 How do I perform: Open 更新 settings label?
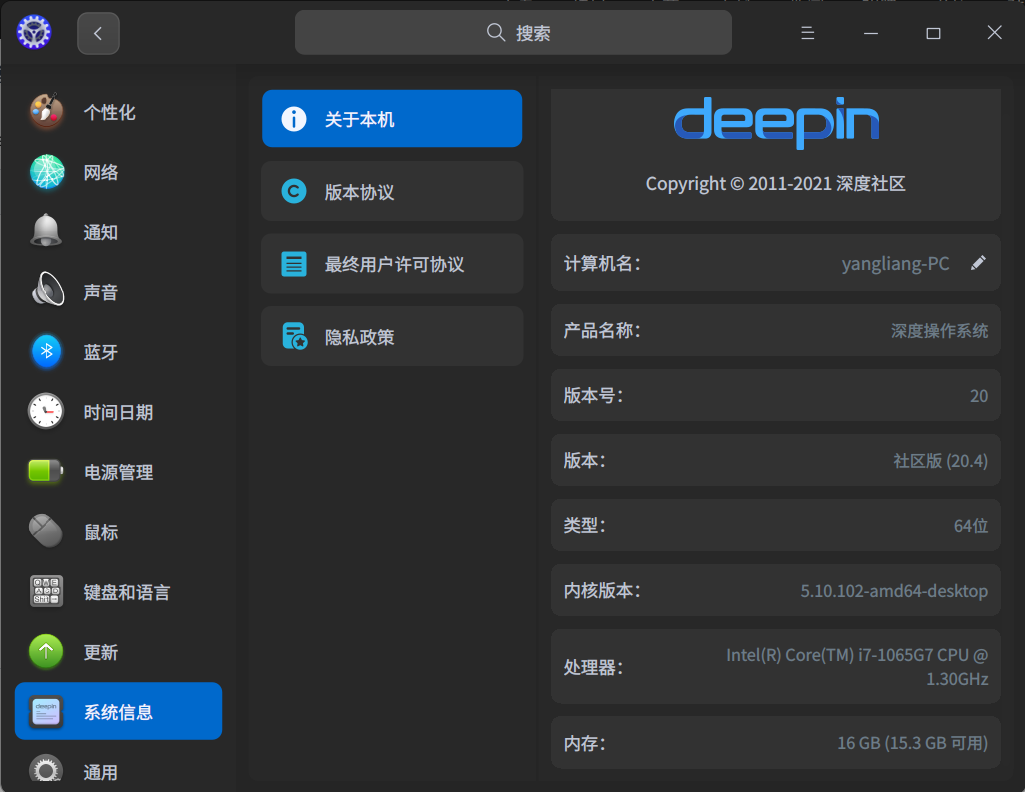[101, 652]
